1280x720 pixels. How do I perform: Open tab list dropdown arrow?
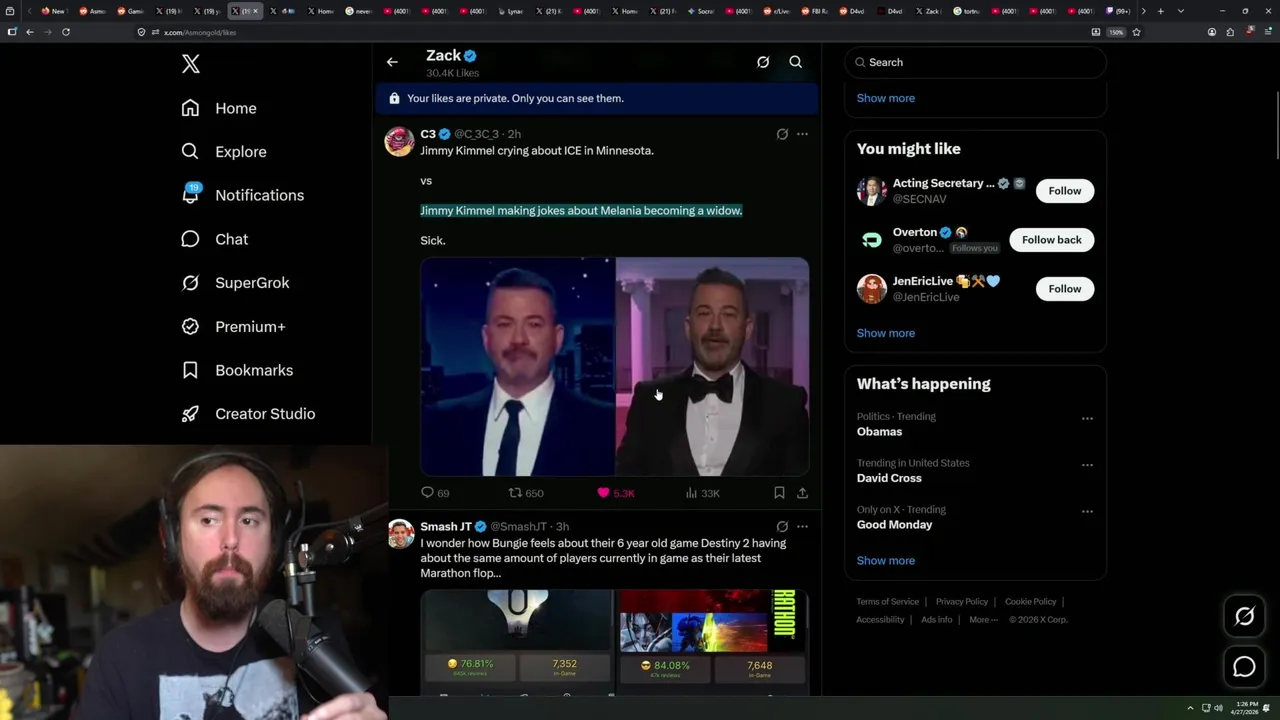tap(1181, 11)
